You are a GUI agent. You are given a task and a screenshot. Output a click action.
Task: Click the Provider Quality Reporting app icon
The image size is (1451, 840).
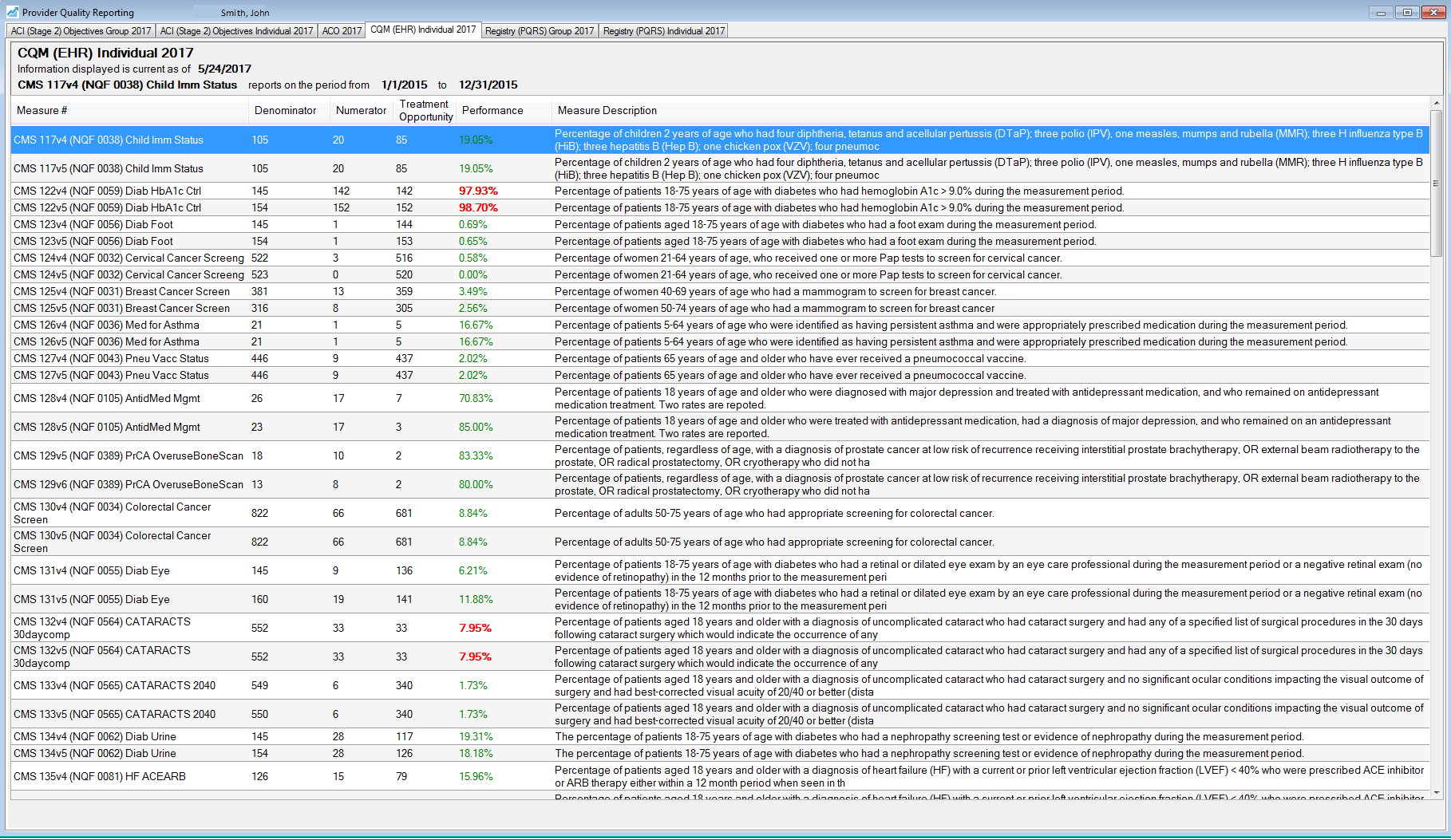pos(13,12)
